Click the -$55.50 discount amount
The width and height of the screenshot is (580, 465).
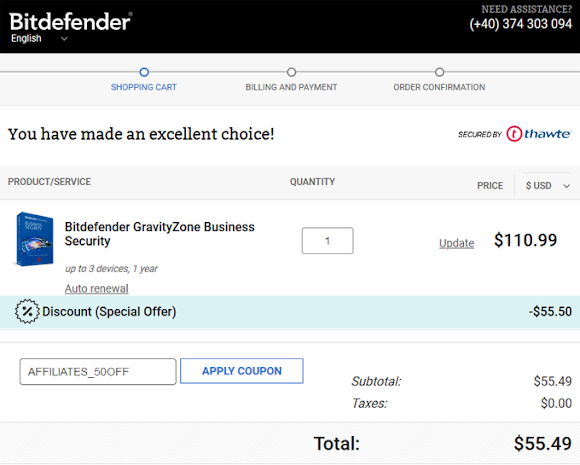550,311
